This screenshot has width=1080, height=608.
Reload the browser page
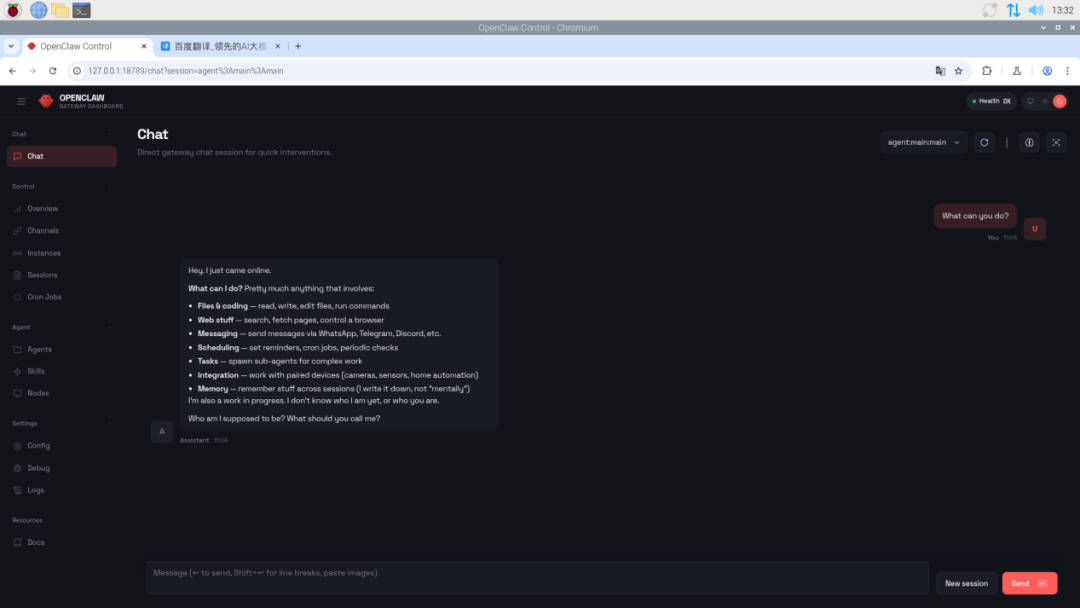[52, 71]
